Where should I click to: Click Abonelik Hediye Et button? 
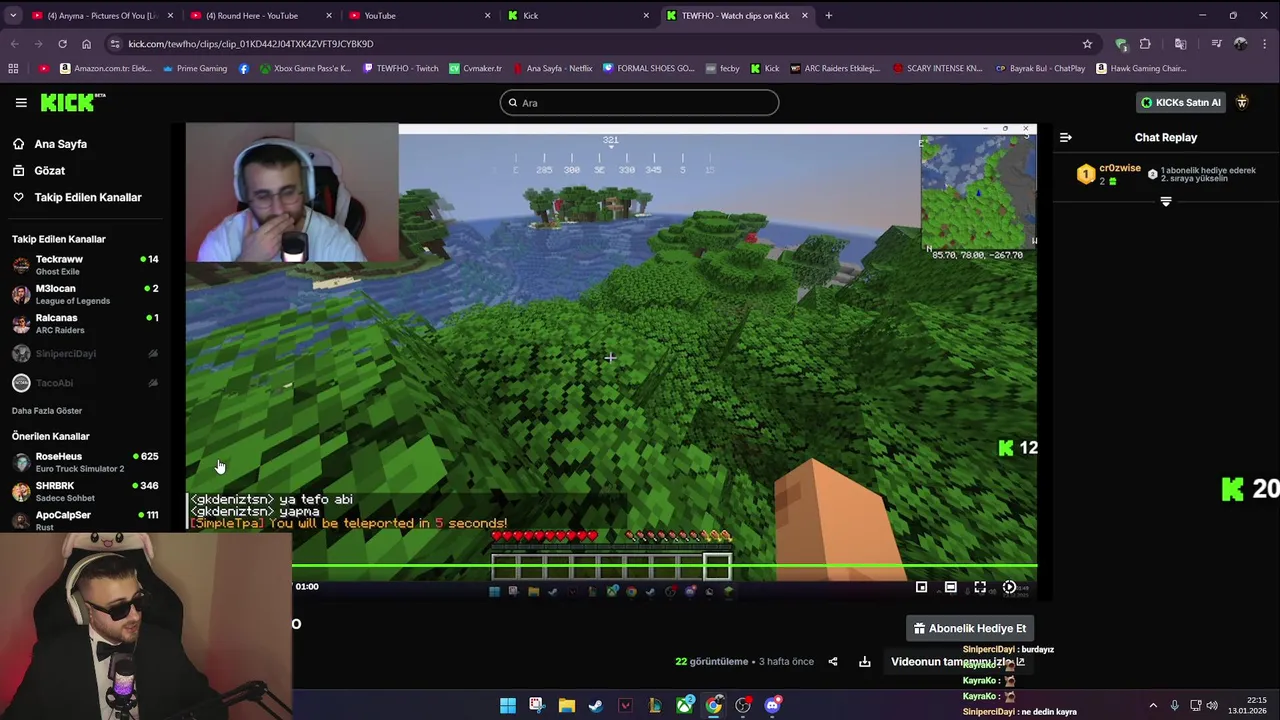tap(970, 628)
